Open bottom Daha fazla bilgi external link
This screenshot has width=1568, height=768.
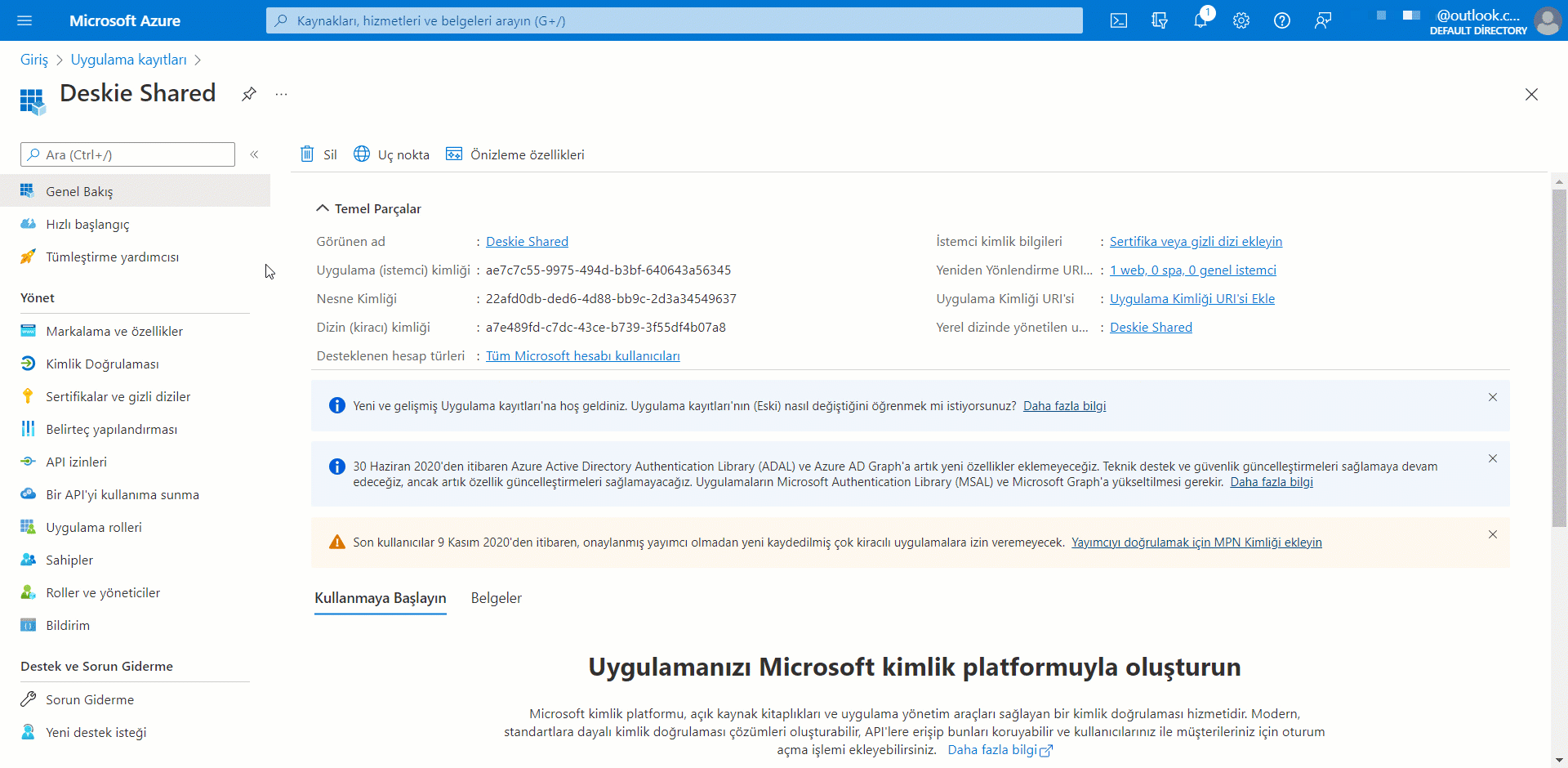pyautogui.click(x=1000, y=750)
